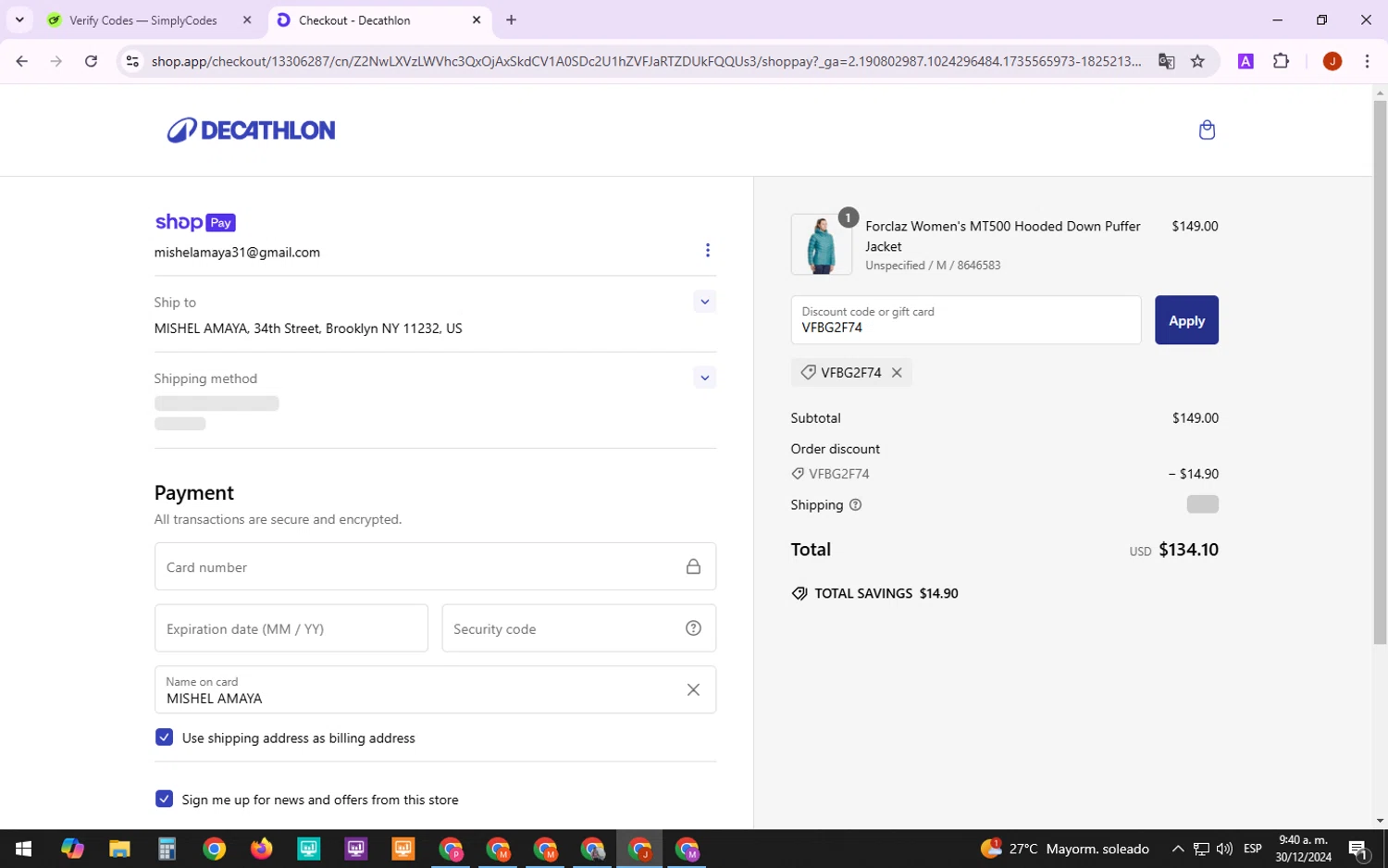This screenshot has height=868, width=1388.
Task: Switch to Verify Codes — SimplyCodes tab
Action: coord(143,19)
